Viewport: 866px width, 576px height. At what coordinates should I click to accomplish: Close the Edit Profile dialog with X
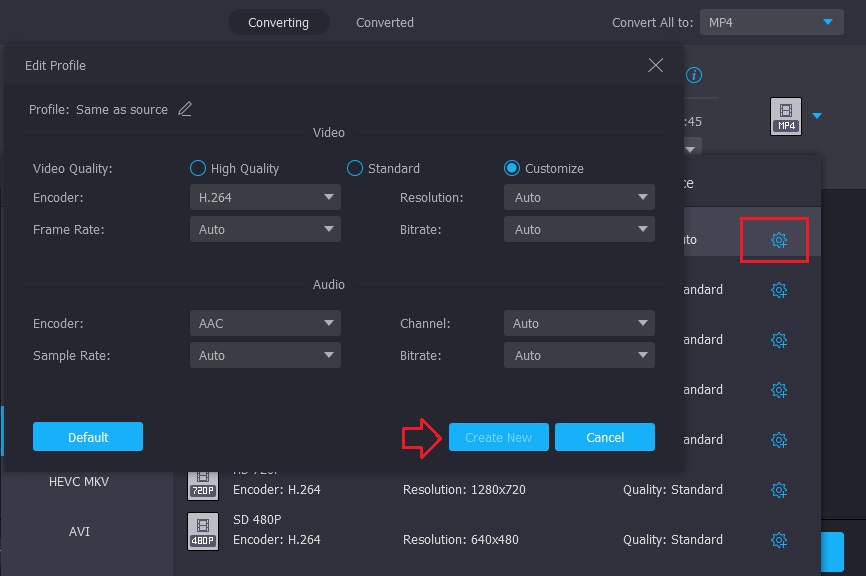pyautogui.click(x=655, y=65)
